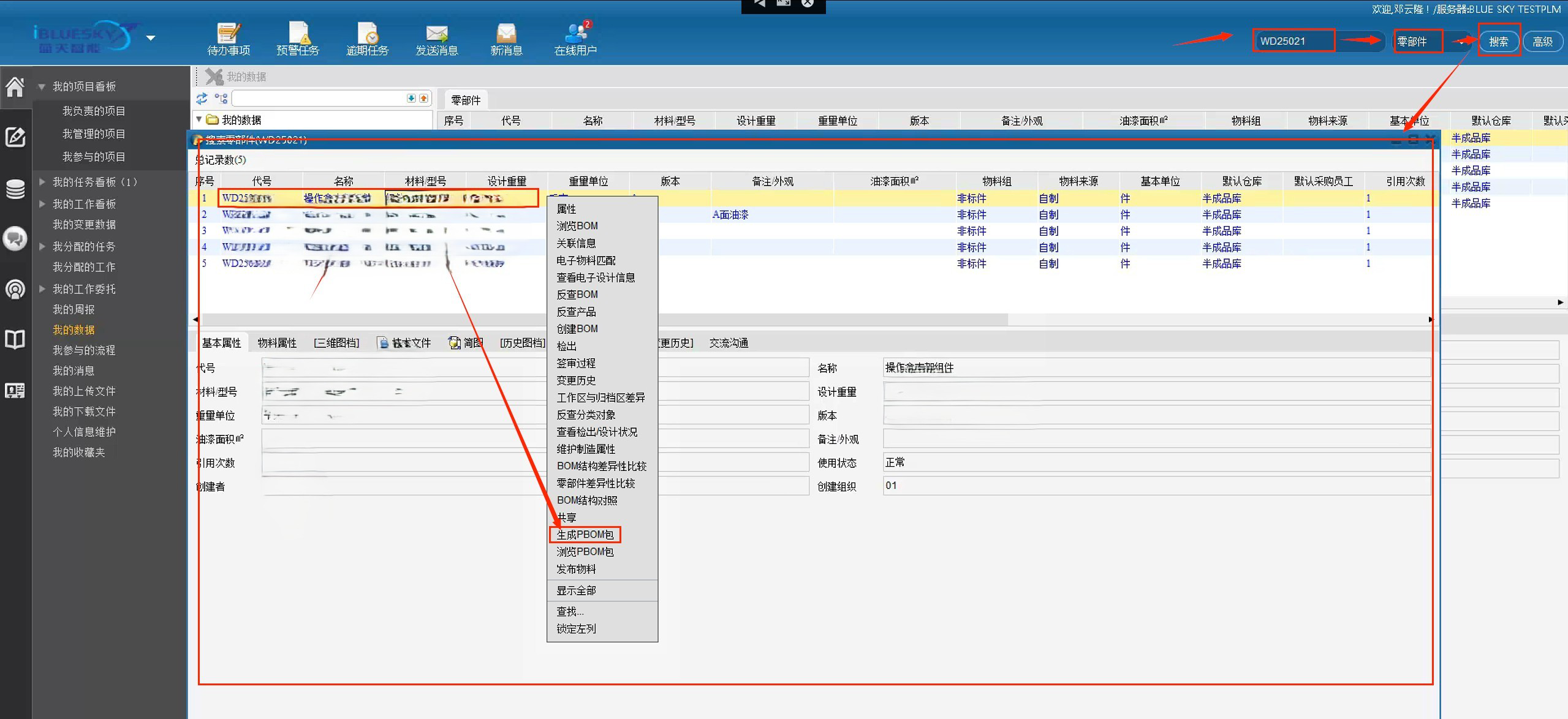The image size is (1568, 719).
Task: Open the 零部件 search type dropdown
Action: (1461, 42)
